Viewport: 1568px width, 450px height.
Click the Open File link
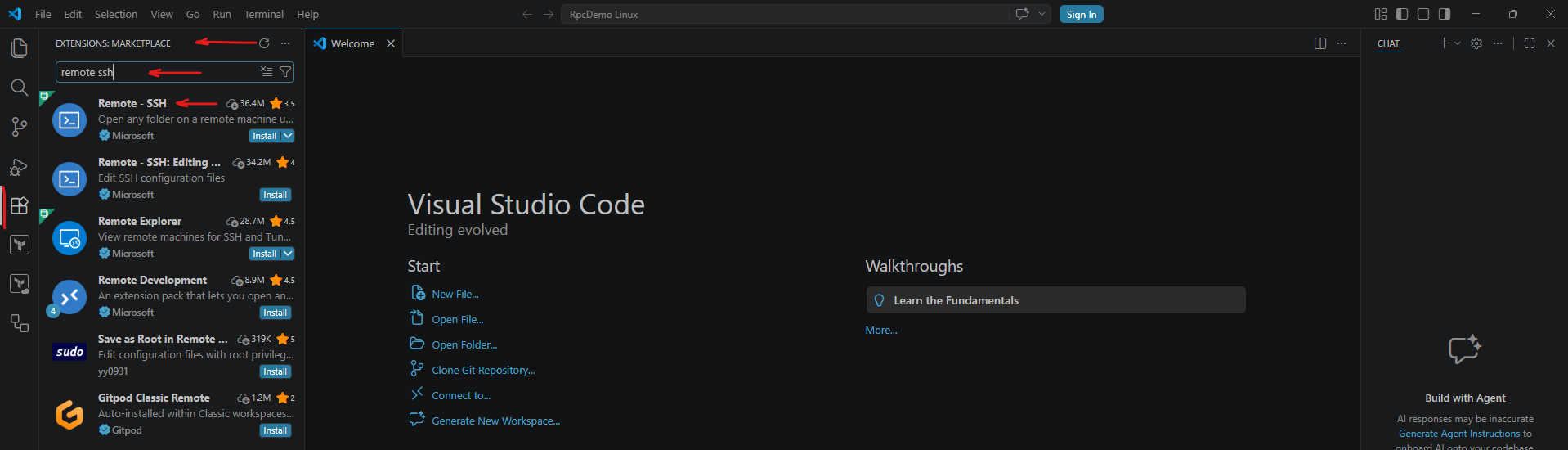(458, 319)
